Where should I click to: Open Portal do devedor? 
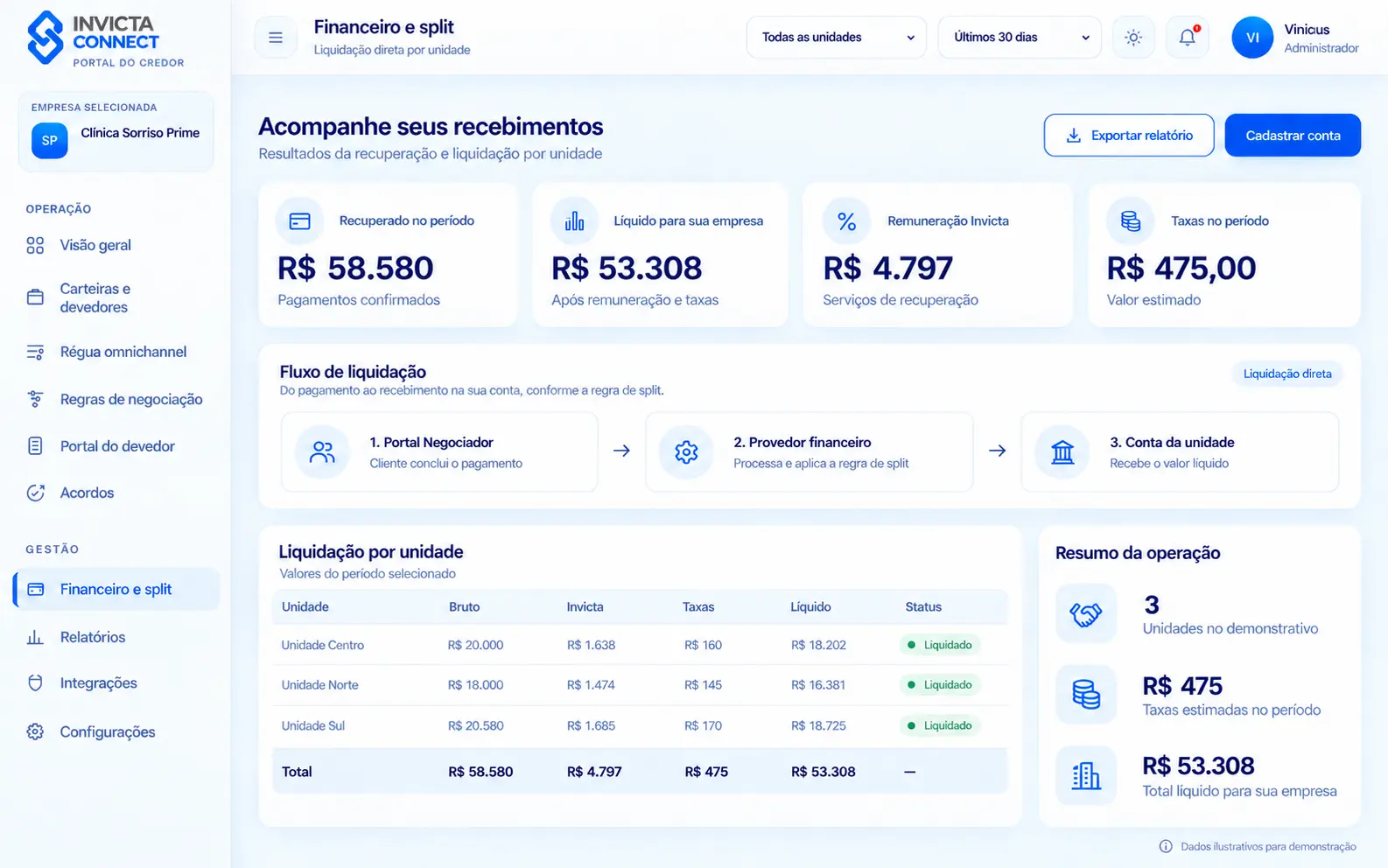click(x=117, y=446)
